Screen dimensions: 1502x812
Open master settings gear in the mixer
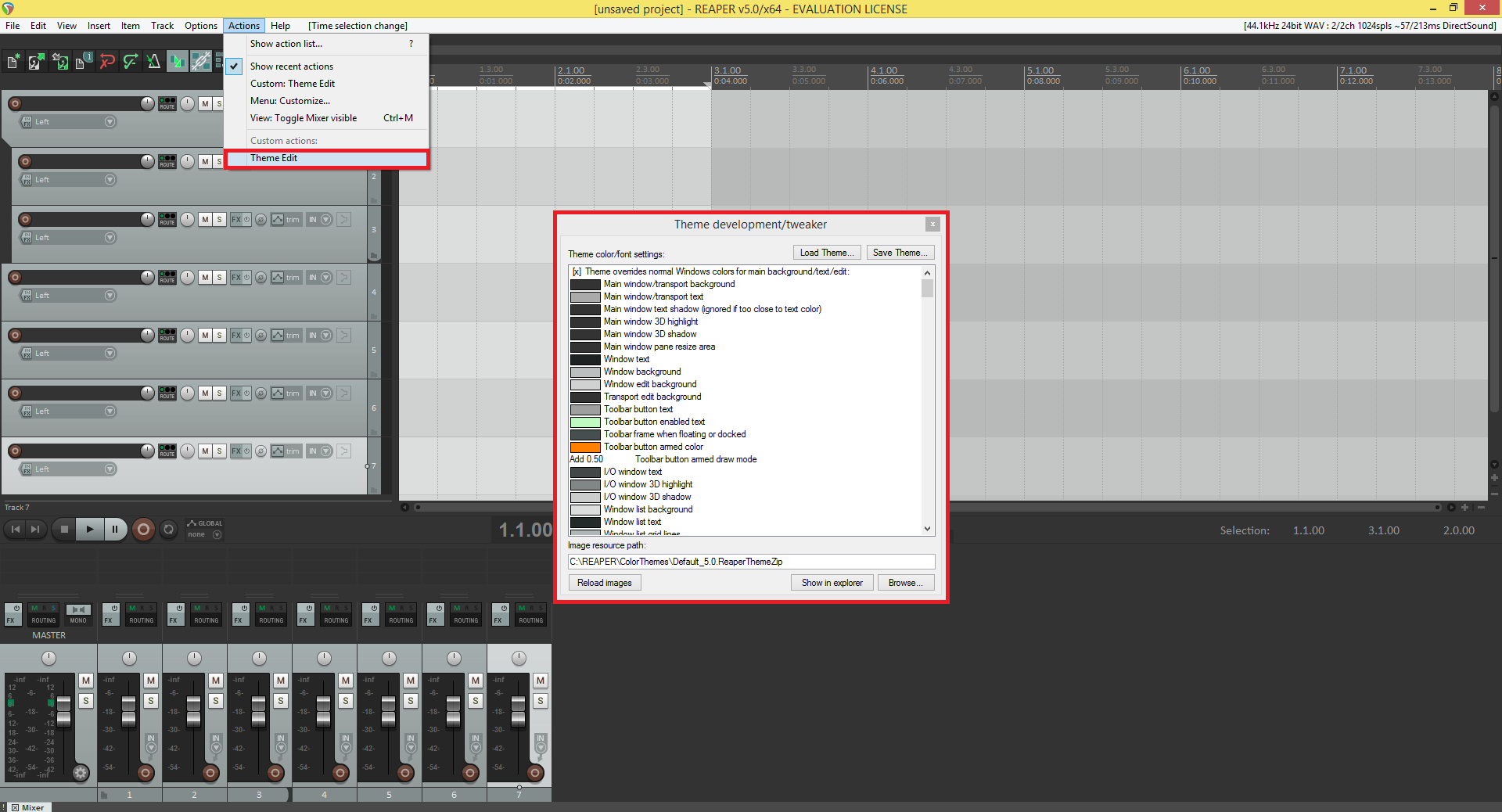(x=81, y=773)
